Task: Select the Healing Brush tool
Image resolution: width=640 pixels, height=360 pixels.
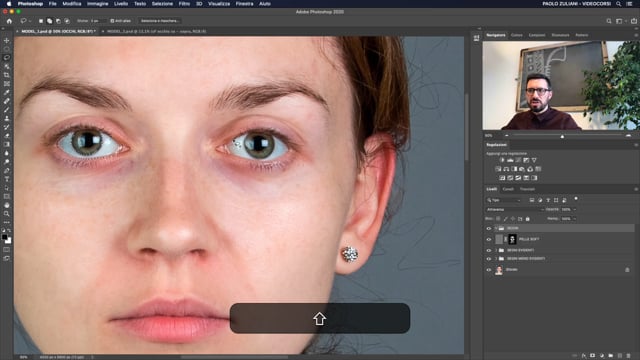Action: pos(7,101)
